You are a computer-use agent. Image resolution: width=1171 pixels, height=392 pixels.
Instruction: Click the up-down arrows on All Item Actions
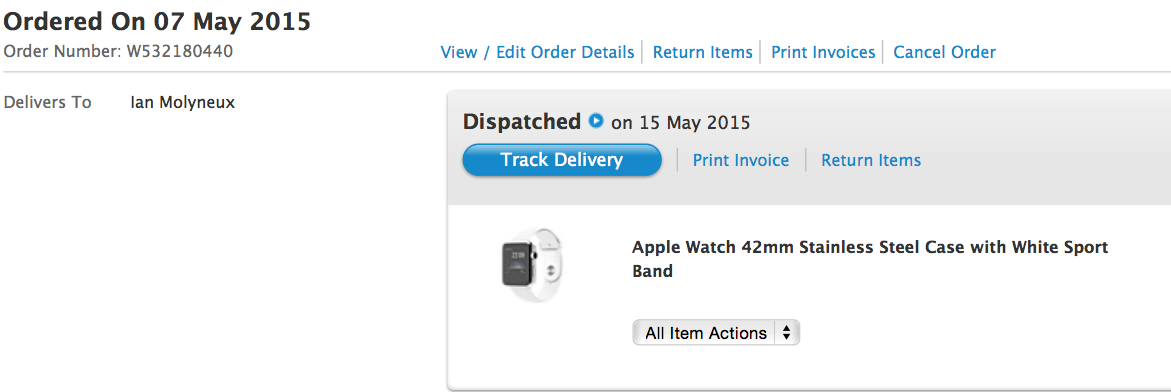pos(786,333)
